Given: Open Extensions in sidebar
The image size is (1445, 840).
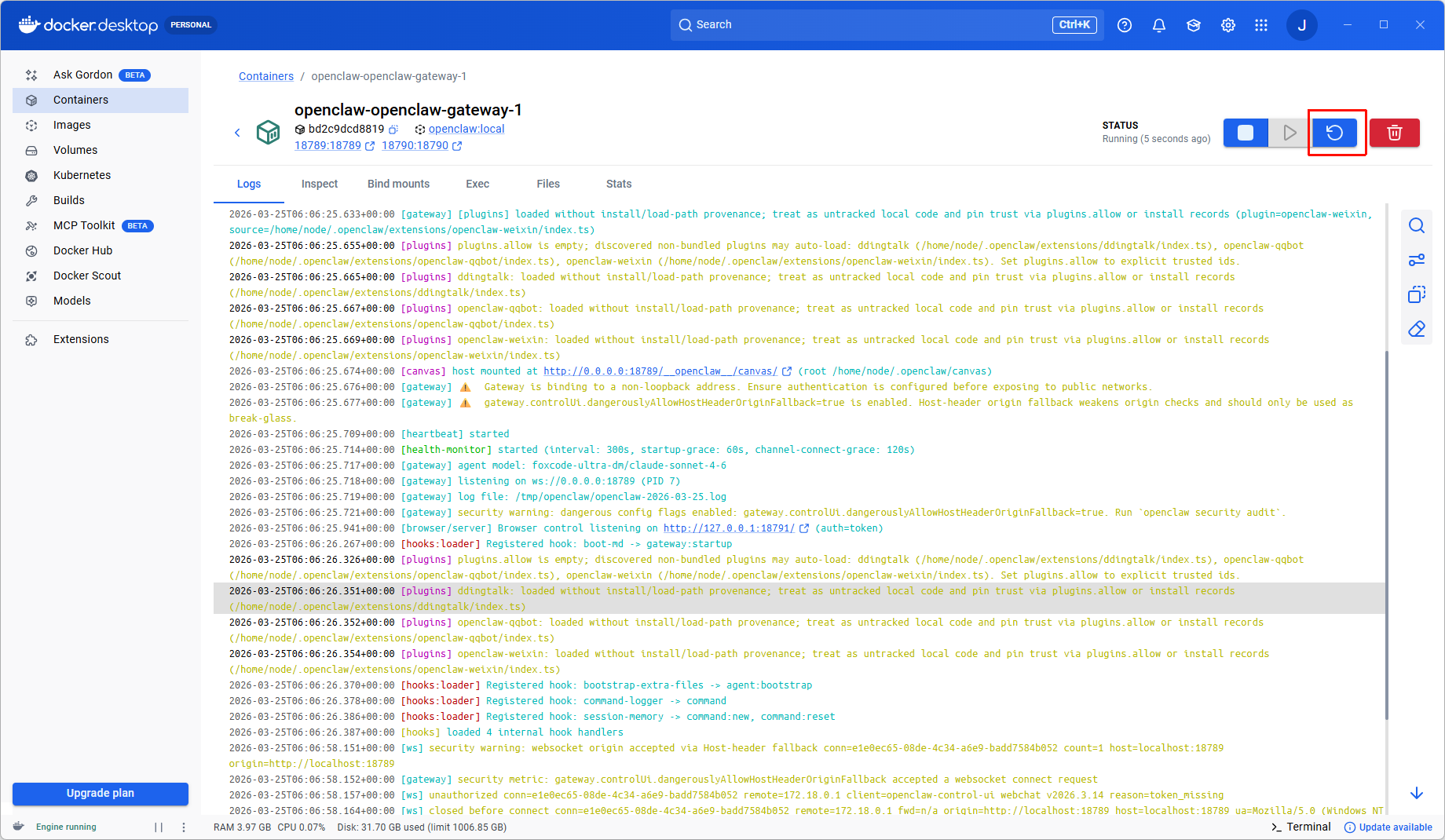Looking at the screenshot, I should [101, 339].
